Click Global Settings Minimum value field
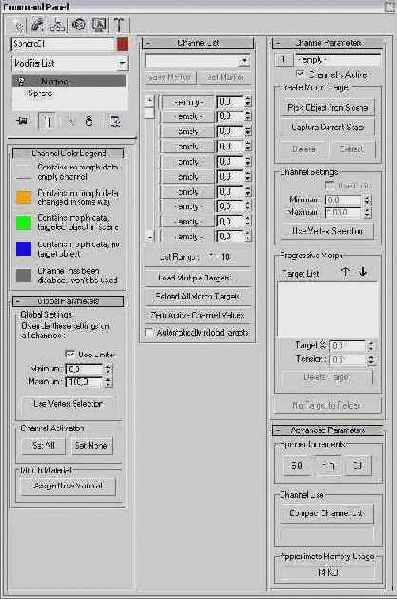 [x=85, y=369]
